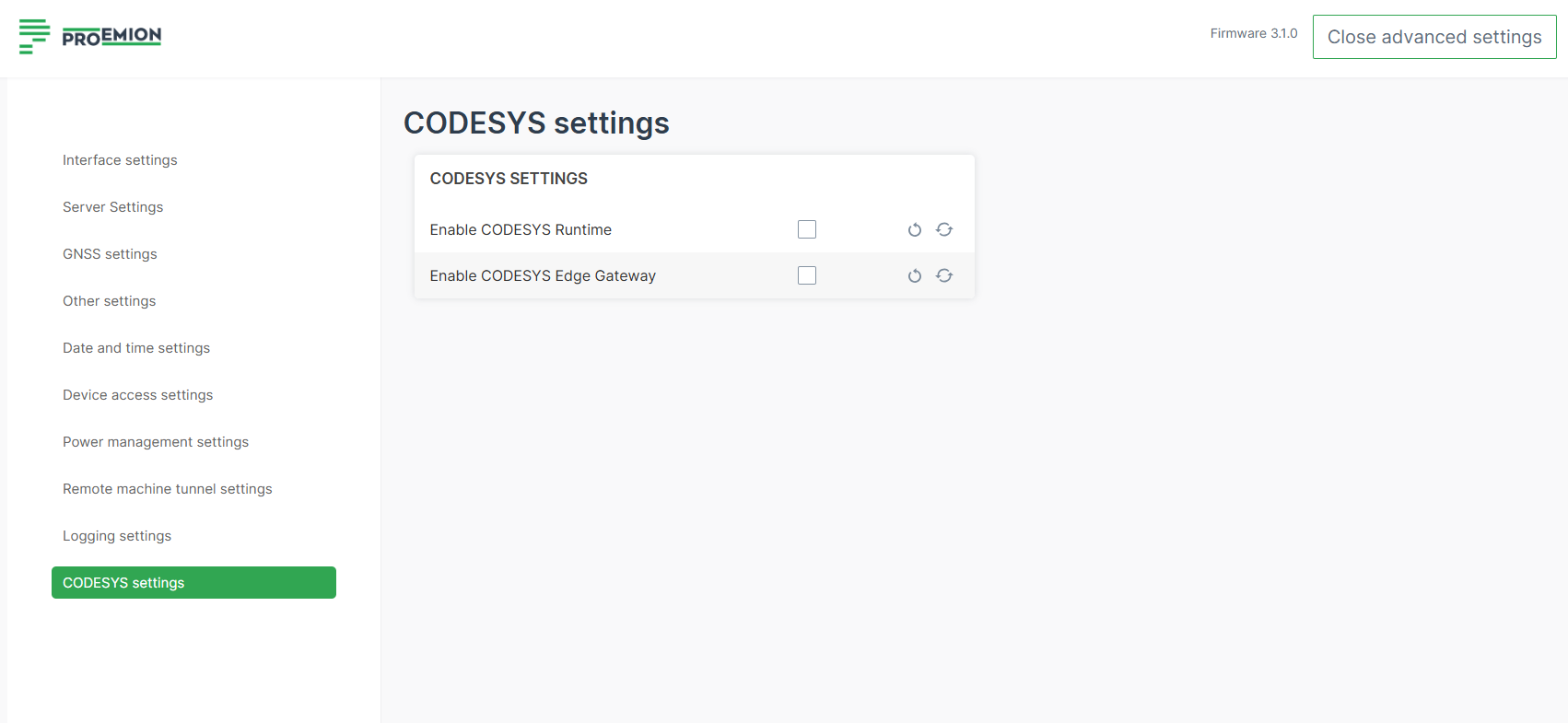The height and width of the screenshot is (723, 1568).
Task: Click the sync arrows icon for CODESYS Runtime
Action: click(944, 229)
